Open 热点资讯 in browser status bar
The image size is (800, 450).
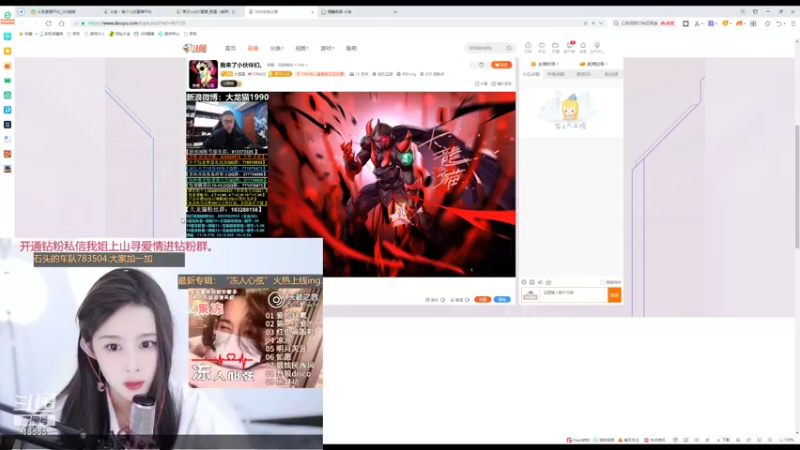point(655,440)
